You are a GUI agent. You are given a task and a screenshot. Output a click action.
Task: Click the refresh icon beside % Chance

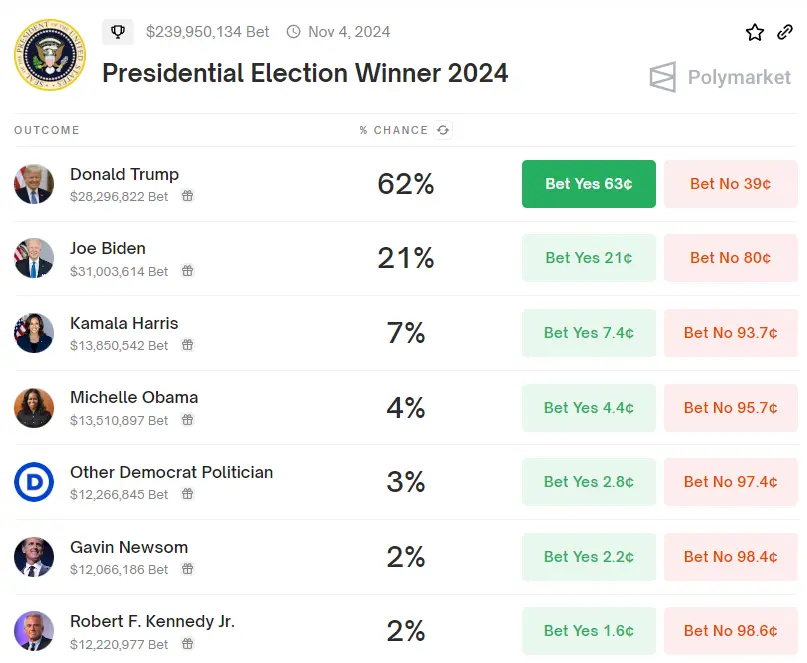click(x=443, y=130)
